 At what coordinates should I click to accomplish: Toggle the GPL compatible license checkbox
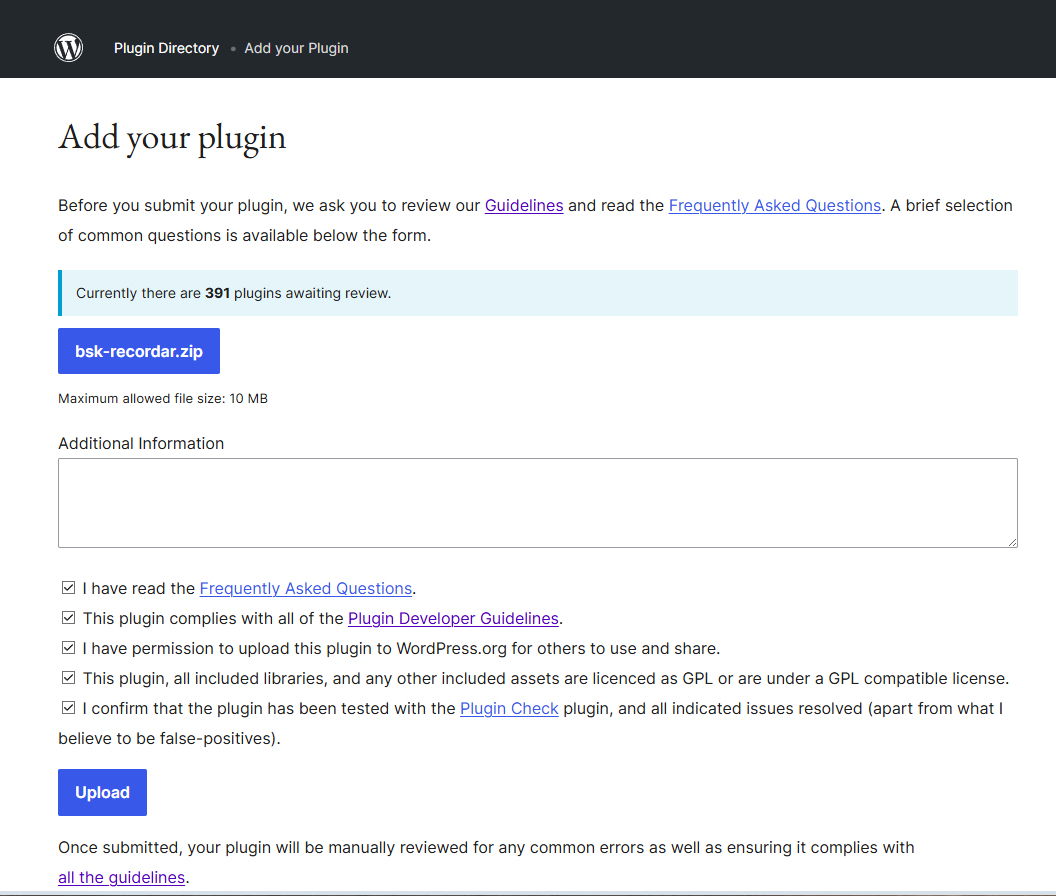point(68,678)
